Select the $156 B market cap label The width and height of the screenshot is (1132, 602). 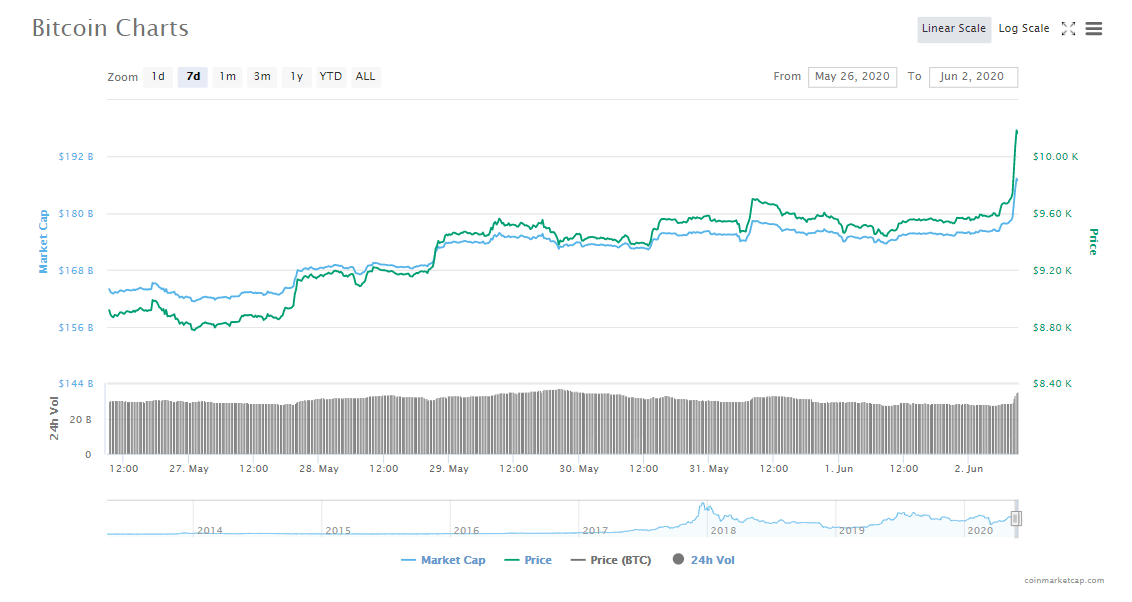pyautogui.click(x=76, y=328)
